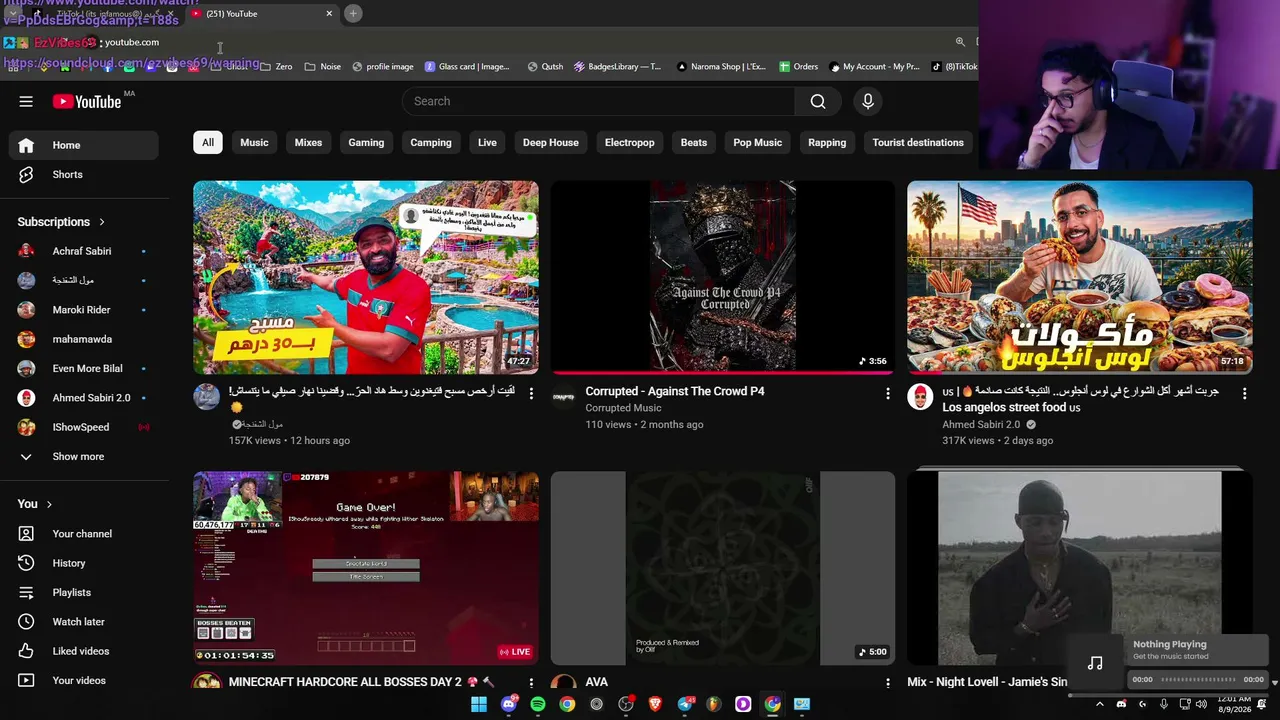This screenshot has width=1280, height=720.
Task: Play the Against The Crowd P4 thumbnail
Action: point(723,277)
